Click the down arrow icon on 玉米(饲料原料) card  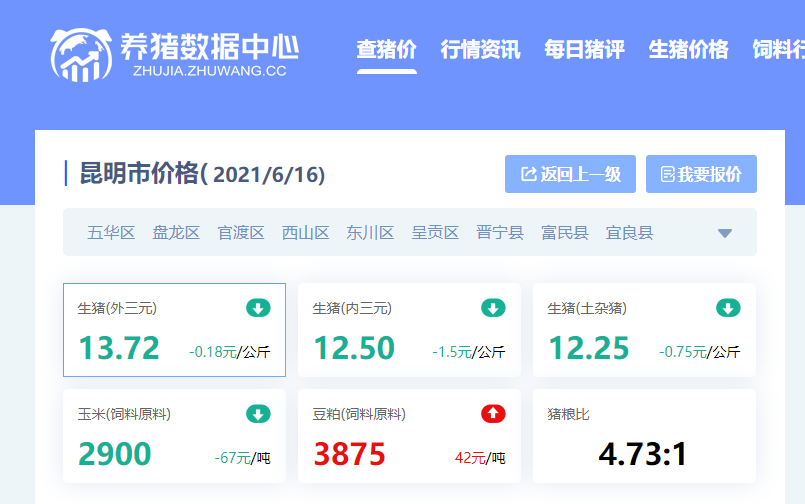258,414
